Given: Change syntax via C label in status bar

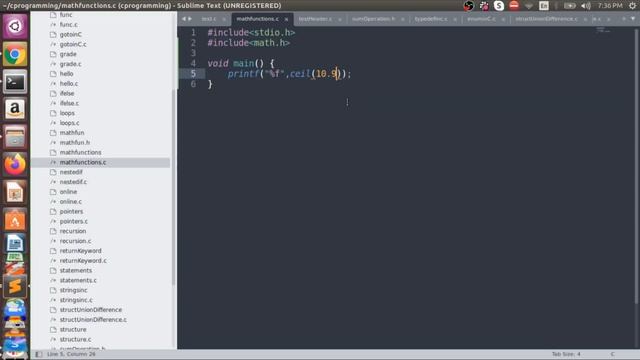Looking at the screenshot, I should coord(612,354).
